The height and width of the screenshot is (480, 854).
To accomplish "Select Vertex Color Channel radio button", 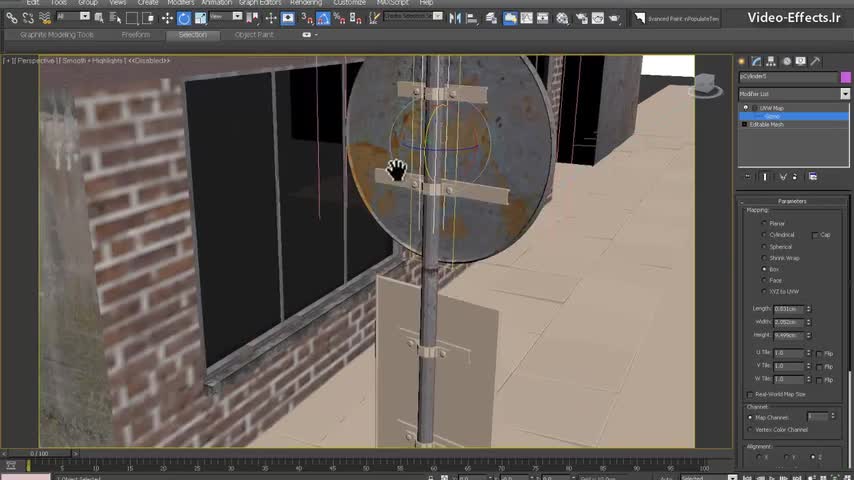I will coord(750,430).
